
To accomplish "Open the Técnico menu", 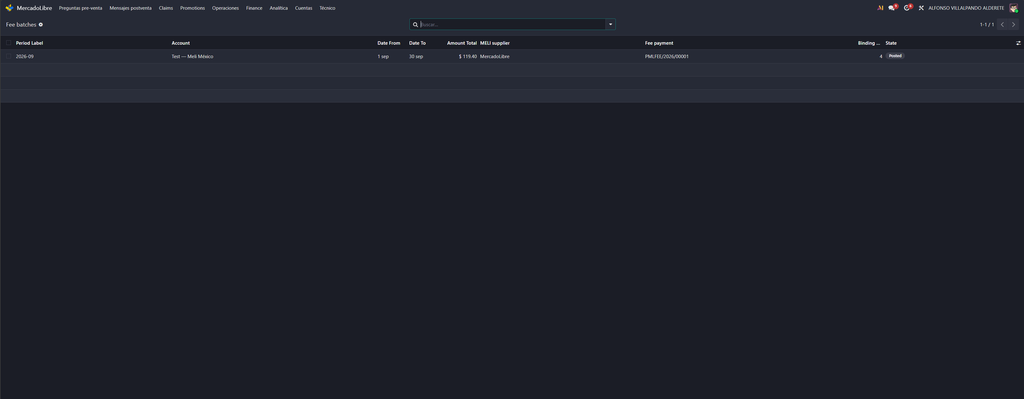I will (327, 8).
